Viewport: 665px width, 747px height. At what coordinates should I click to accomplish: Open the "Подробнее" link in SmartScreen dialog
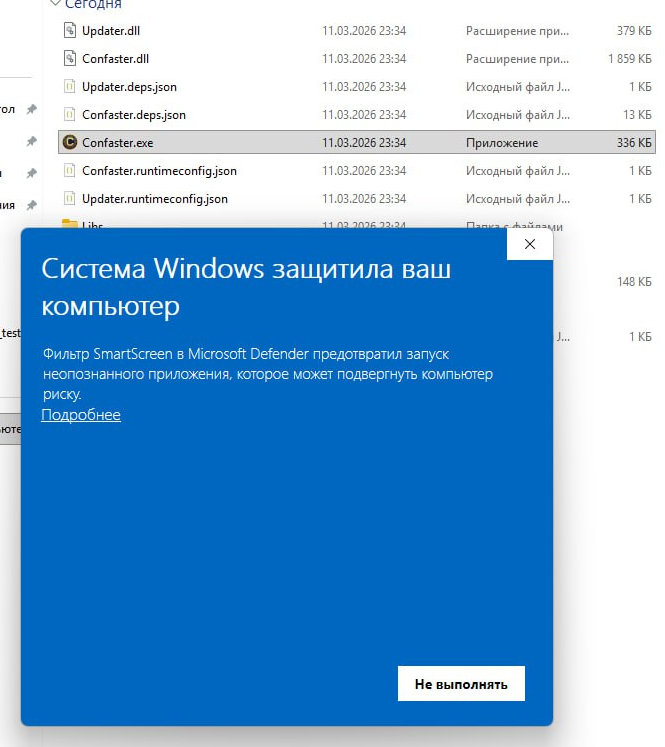click(x=81, y=414)
